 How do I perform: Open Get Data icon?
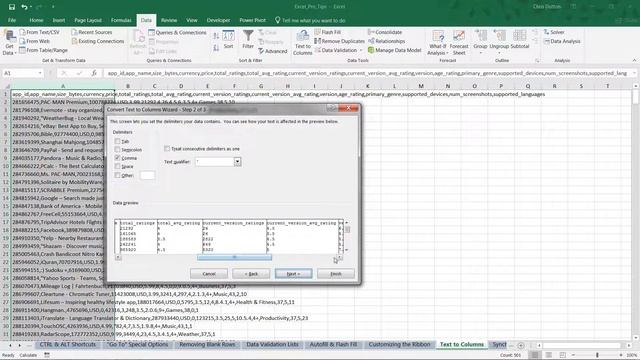(9, 42)
